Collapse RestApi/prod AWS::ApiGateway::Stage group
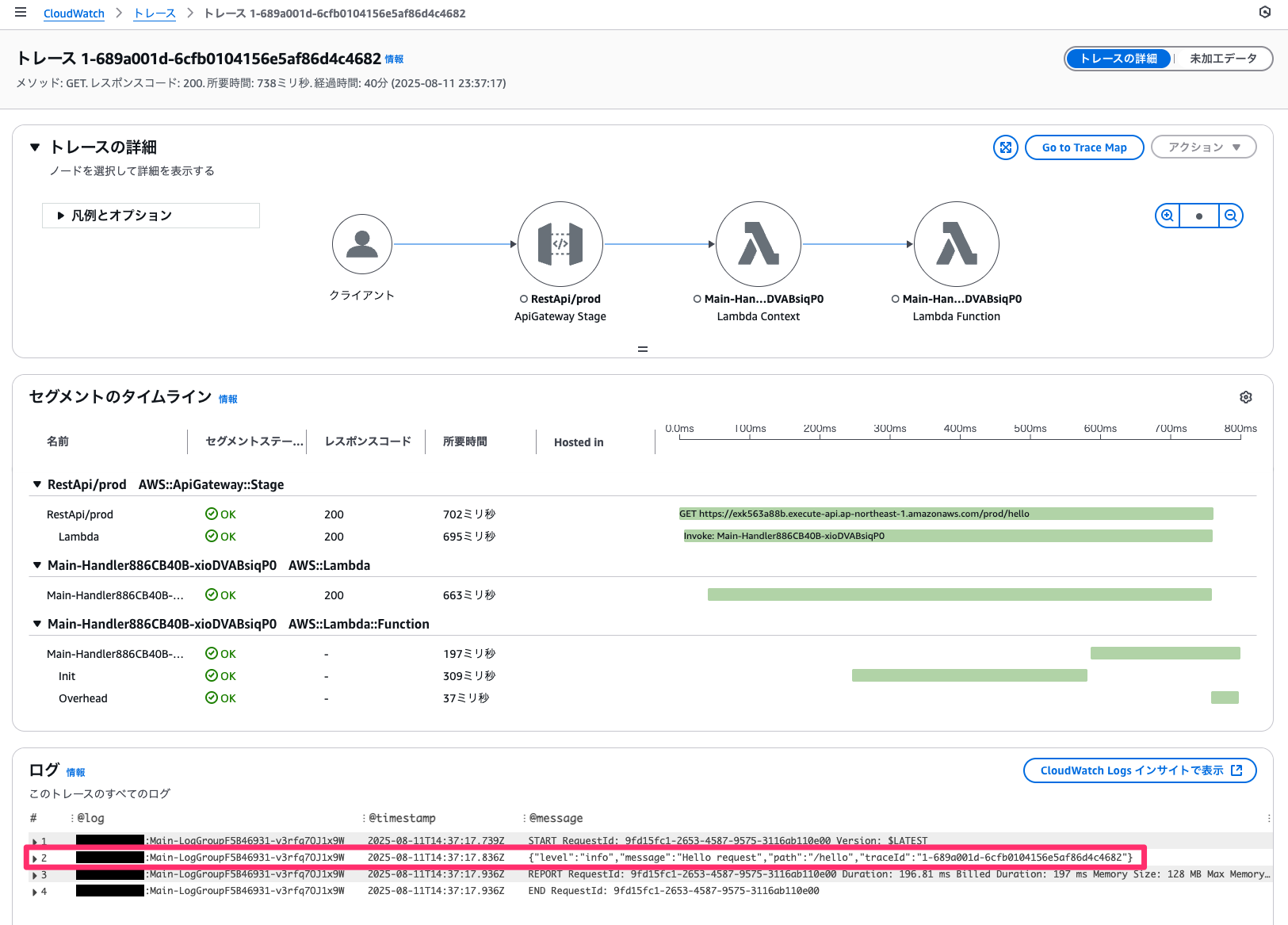 pyautogui.click(x=36, y=484)
